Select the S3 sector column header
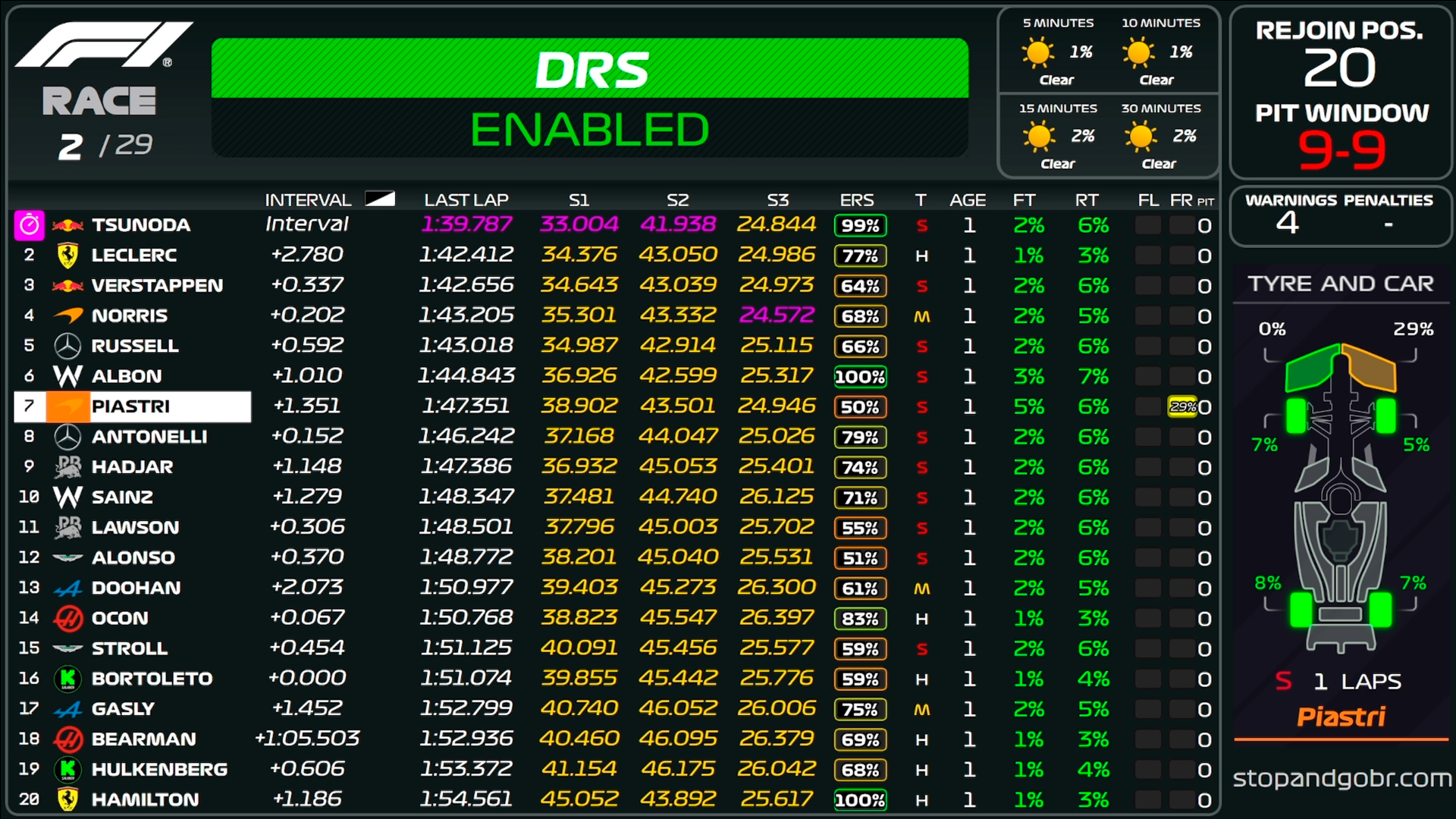Viewport: 1456px width, 819px height. pyautogui.click(x=777, y=199)
